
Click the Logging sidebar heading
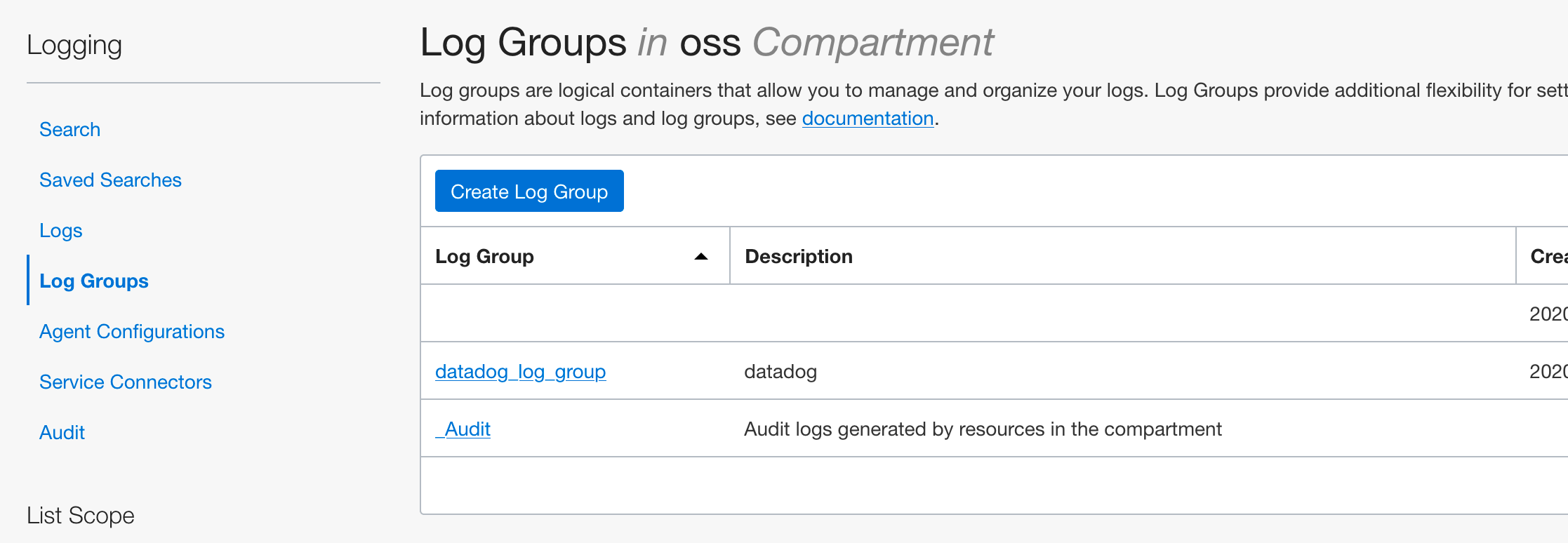(74, 46)
